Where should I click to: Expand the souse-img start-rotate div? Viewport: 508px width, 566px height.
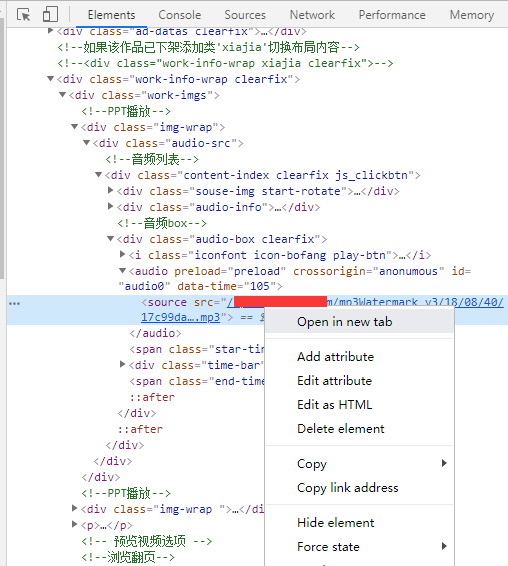(110, 190)
